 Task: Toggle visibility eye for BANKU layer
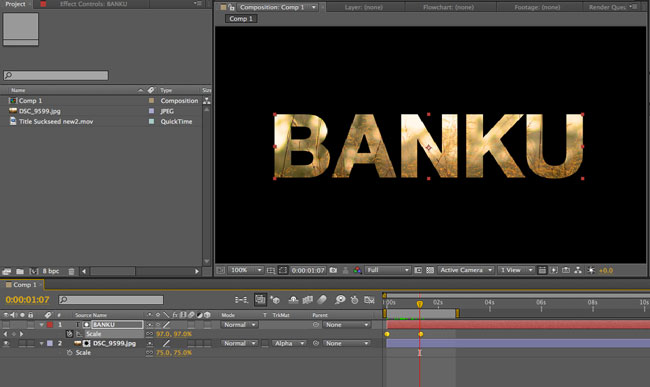(x=6, y=324)
